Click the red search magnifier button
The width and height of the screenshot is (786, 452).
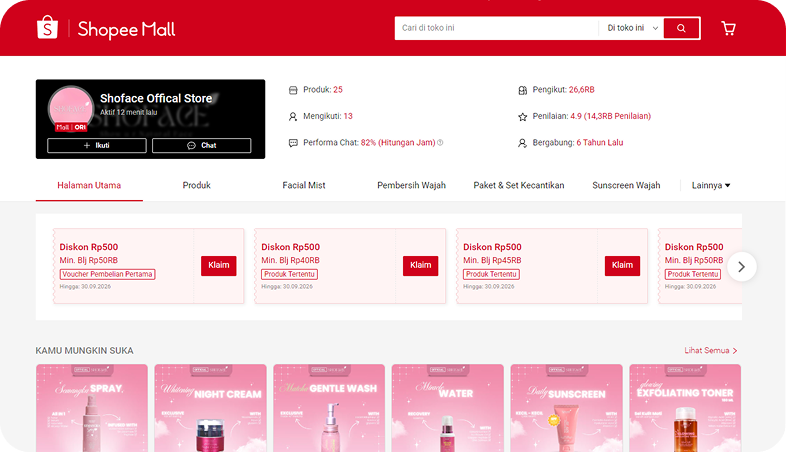click(x=681, y=28)
